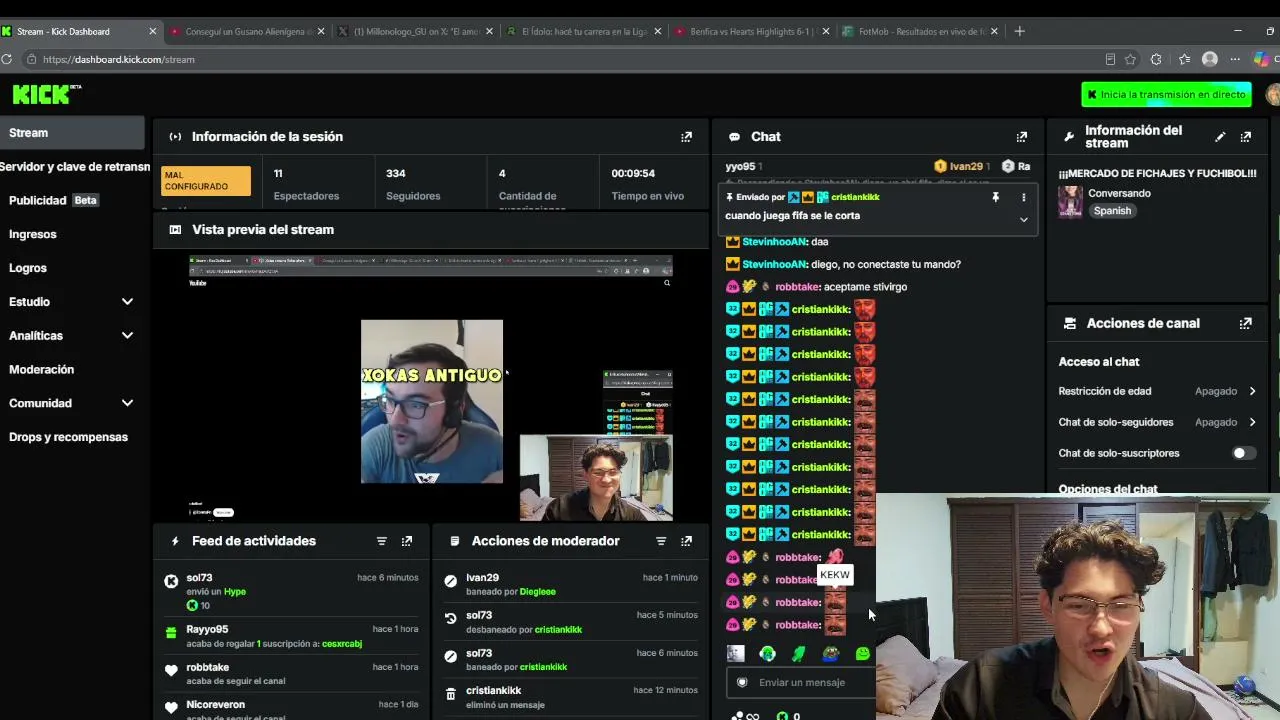Screen dimensions: 1280x720
Task: Open Drops y recompensas page
Action: [68, 437]
